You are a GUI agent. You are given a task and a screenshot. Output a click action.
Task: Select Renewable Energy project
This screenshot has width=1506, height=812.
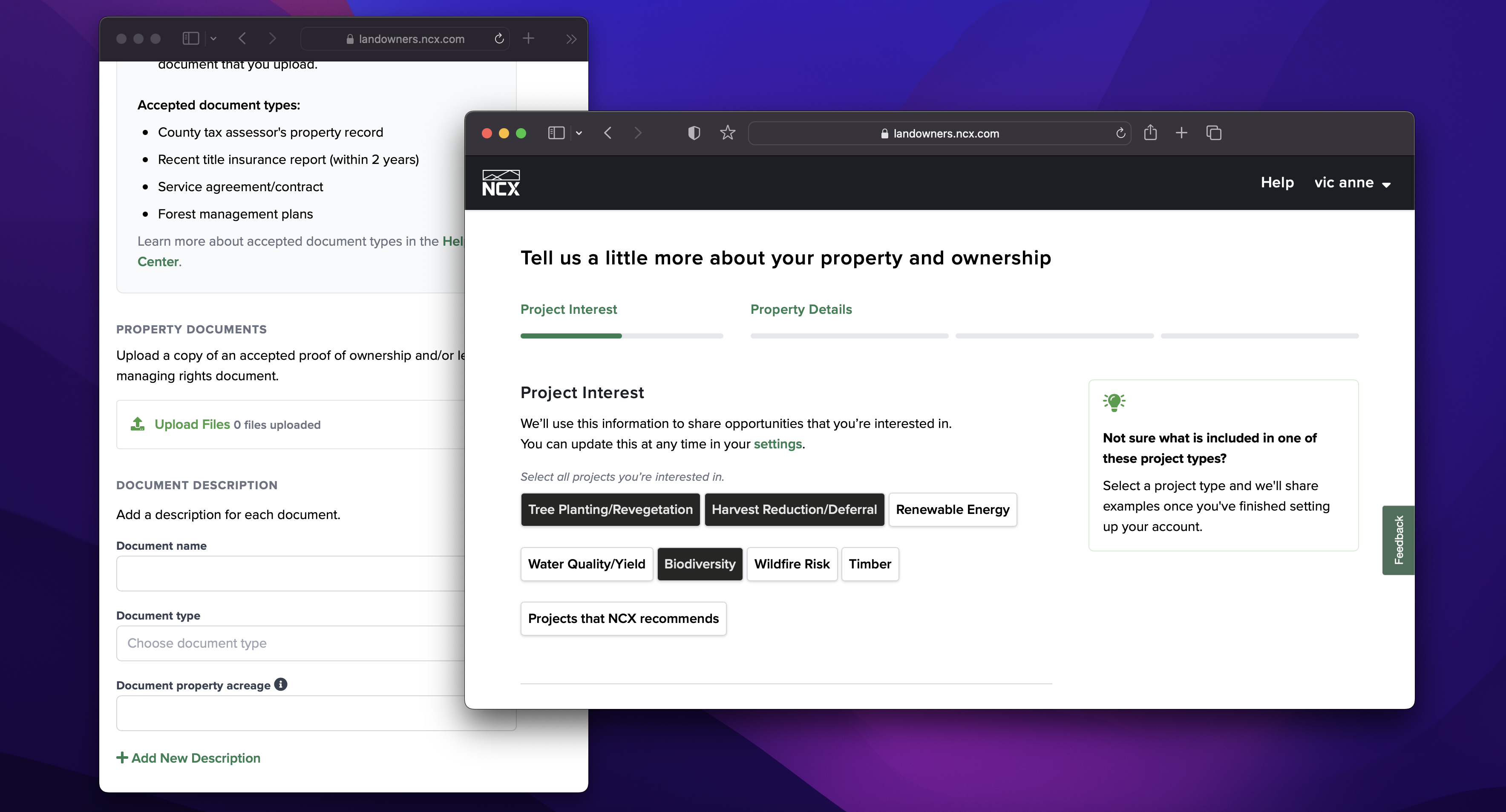[952, 509]
